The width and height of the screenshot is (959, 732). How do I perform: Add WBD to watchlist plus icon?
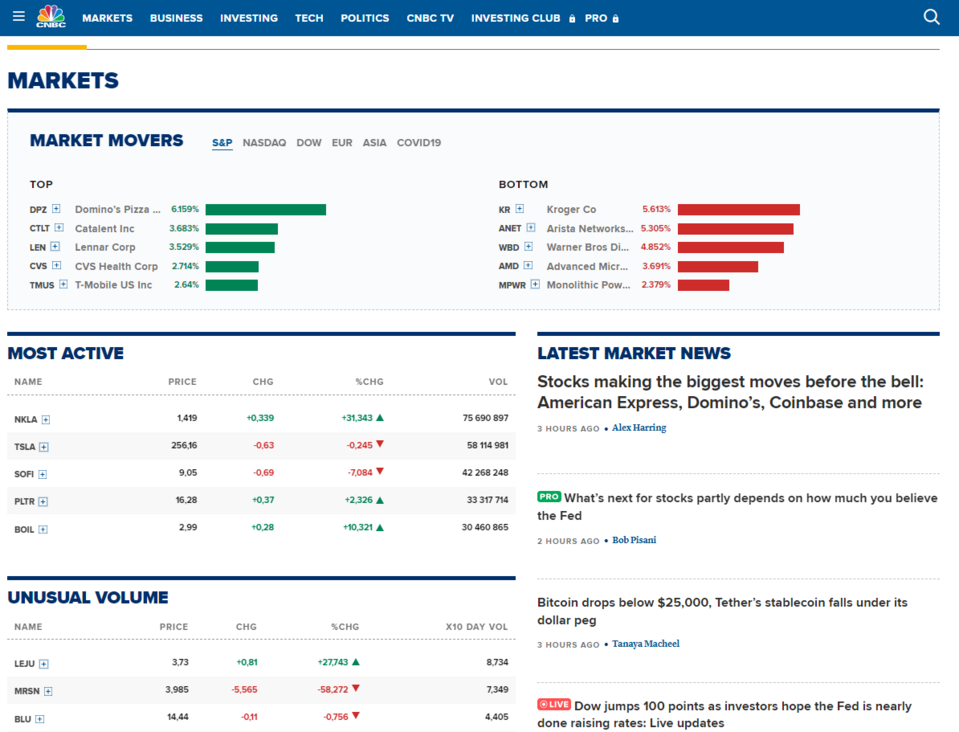528,246
